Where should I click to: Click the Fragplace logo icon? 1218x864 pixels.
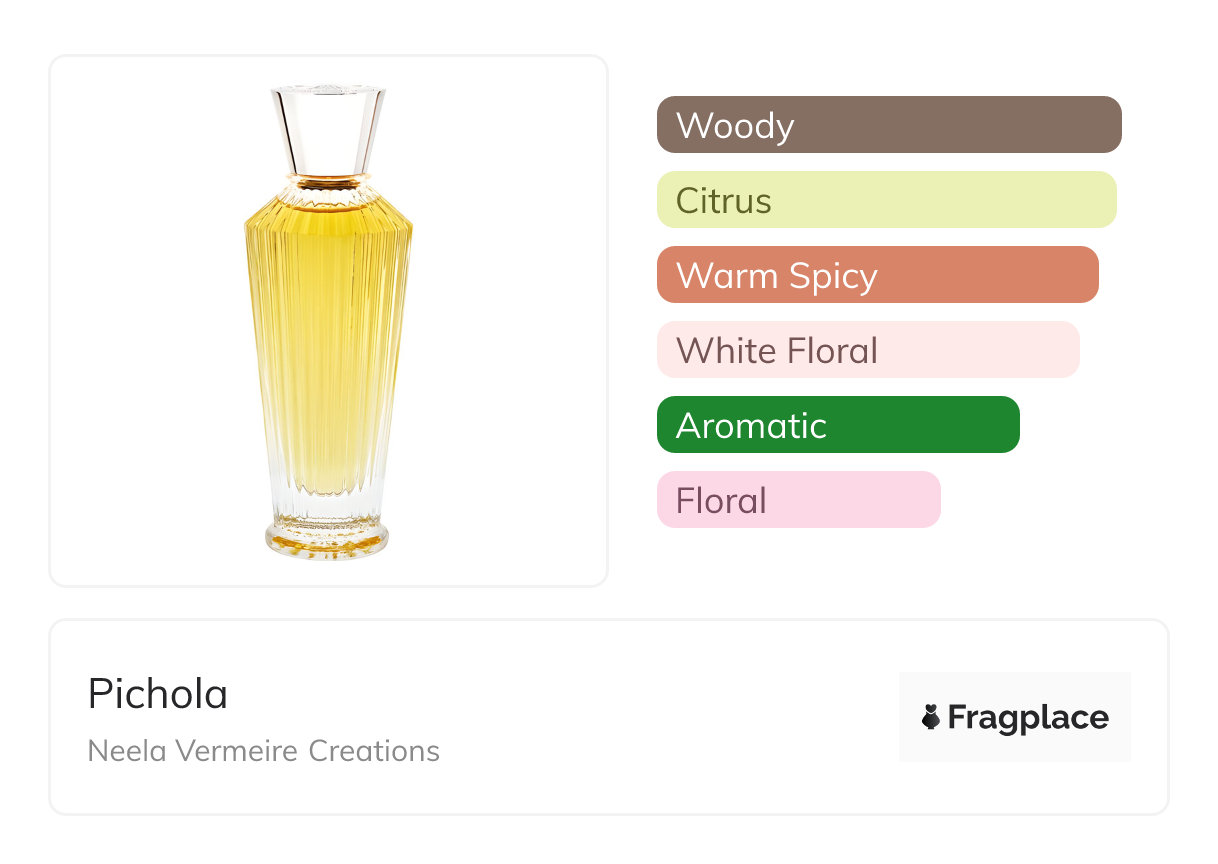(931, 717)
